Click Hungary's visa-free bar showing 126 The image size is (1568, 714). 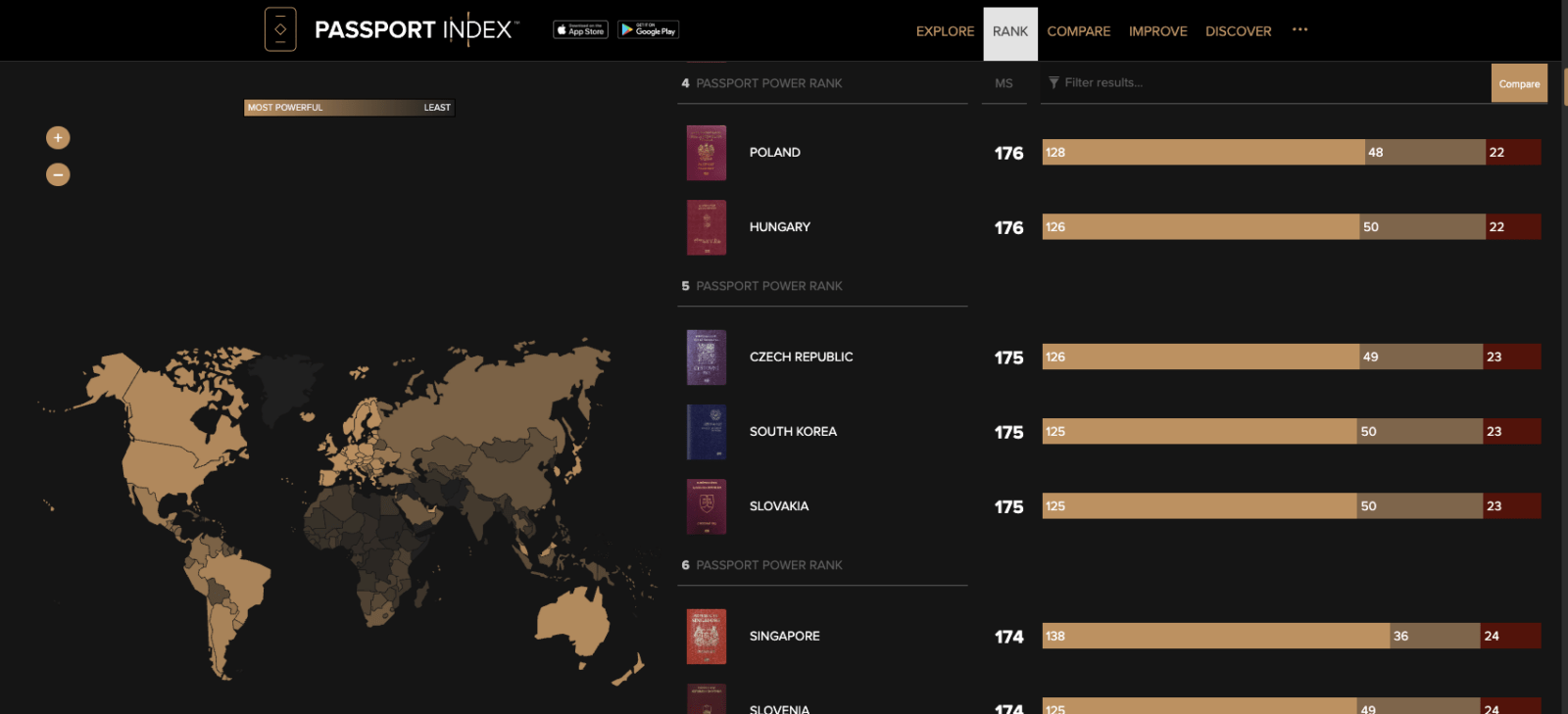[1200, 226]
